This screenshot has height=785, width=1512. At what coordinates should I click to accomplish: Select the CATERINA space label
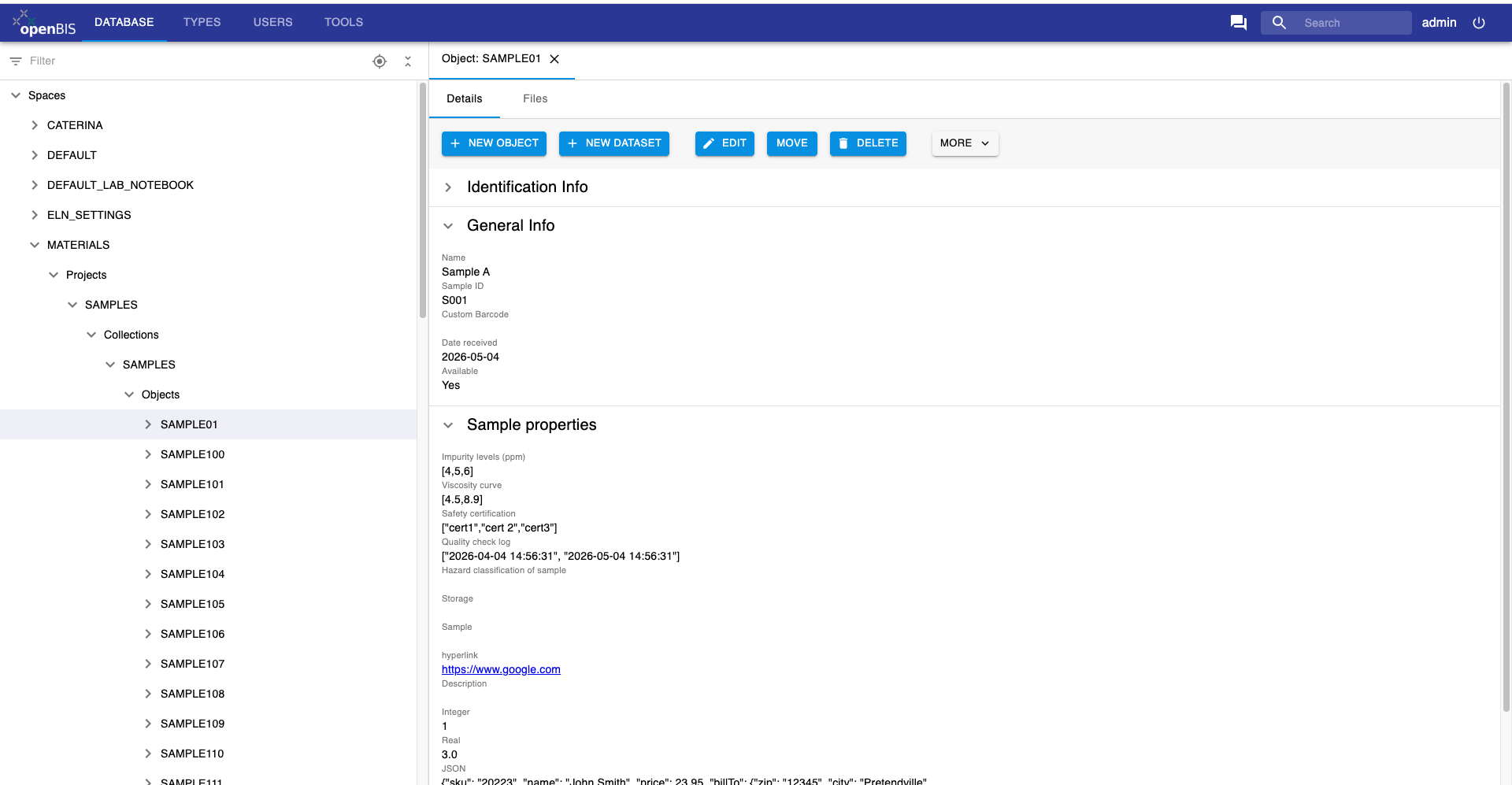[75, 125]
